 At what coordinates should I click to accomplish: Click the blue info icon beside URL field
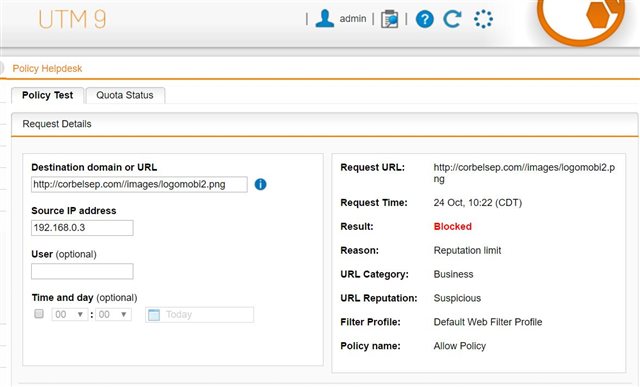pos(260,185)
